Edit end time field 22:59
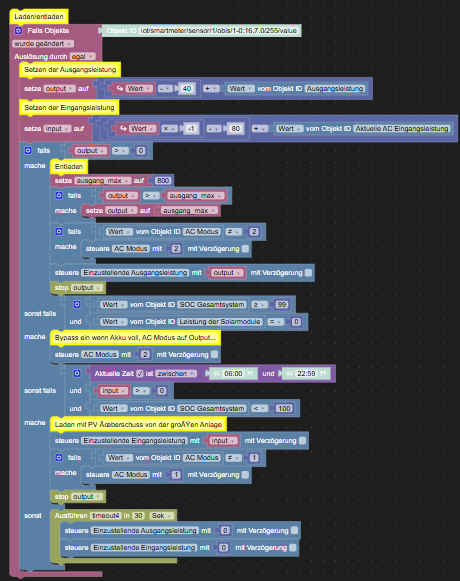Viewport: 460px width, 581px height. (x=306, y=374)
